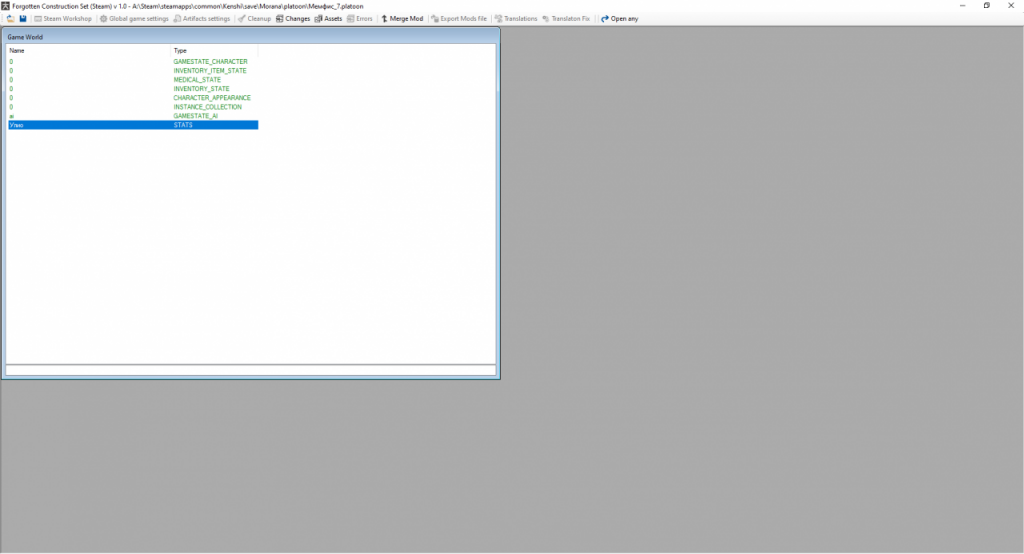Click the save floppy disk icon
The height and width of the screenshot is (554, 1024).
tap(23, 18)
